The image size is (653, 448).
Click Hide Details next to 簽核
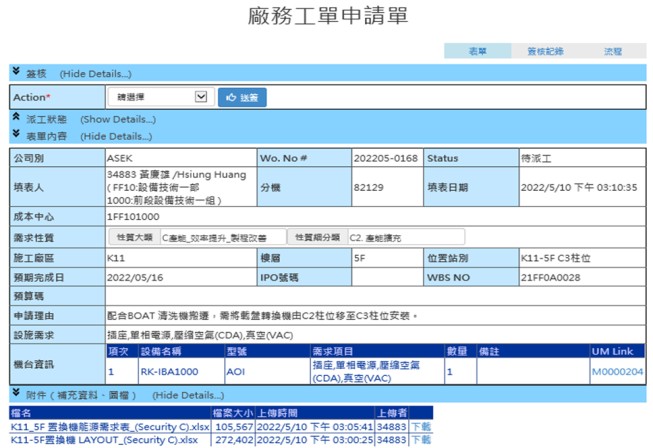tap(95, 74)
